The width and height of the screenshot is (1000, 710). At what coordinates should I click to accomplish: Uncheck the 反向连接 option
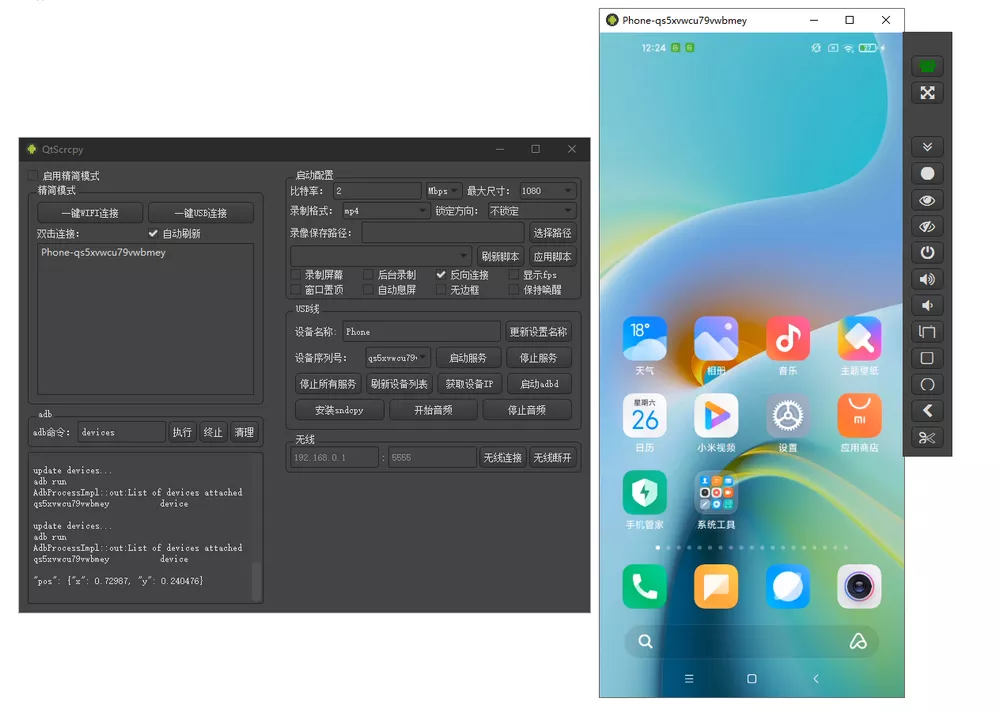[440, 275]
